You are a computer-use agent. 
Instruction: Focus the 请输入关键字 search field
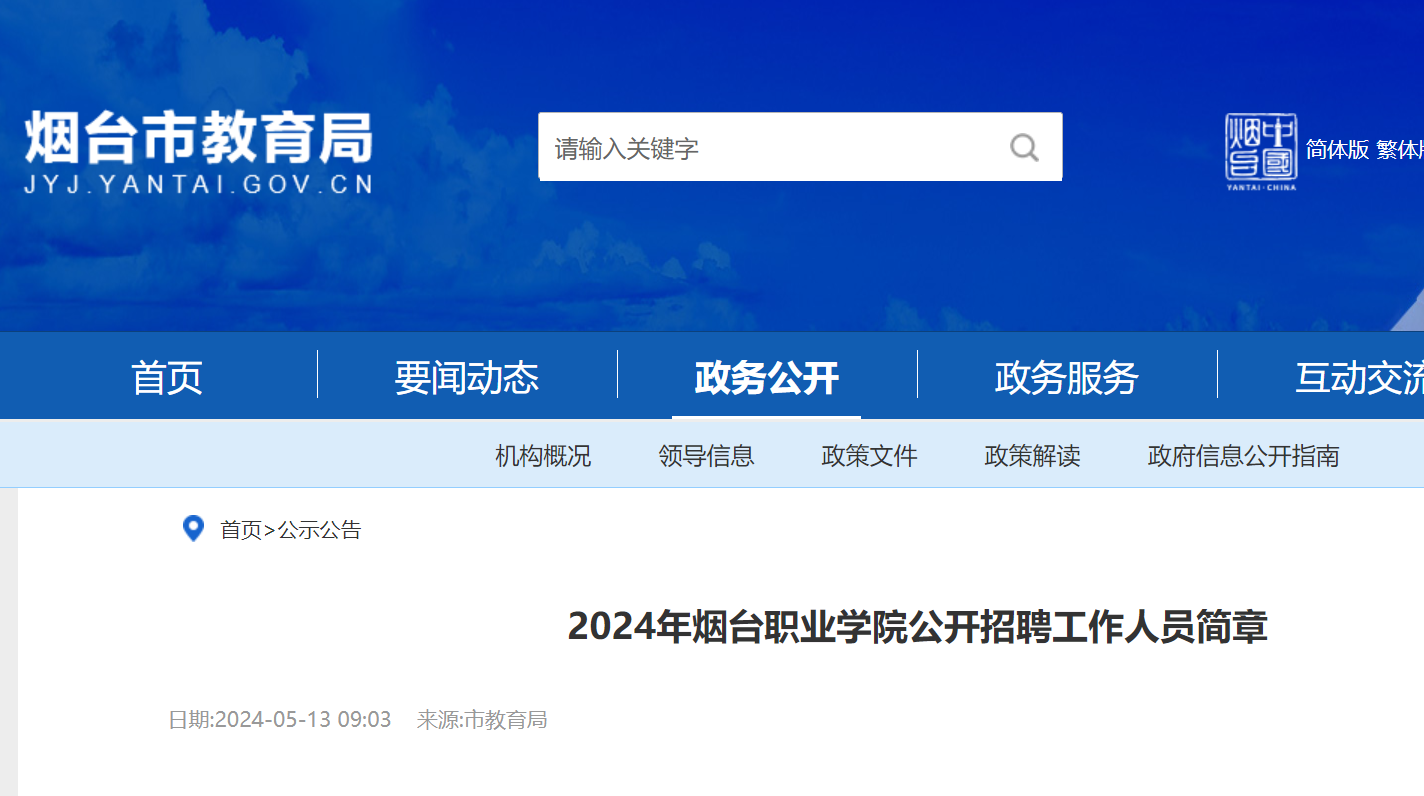coord(770,148)
